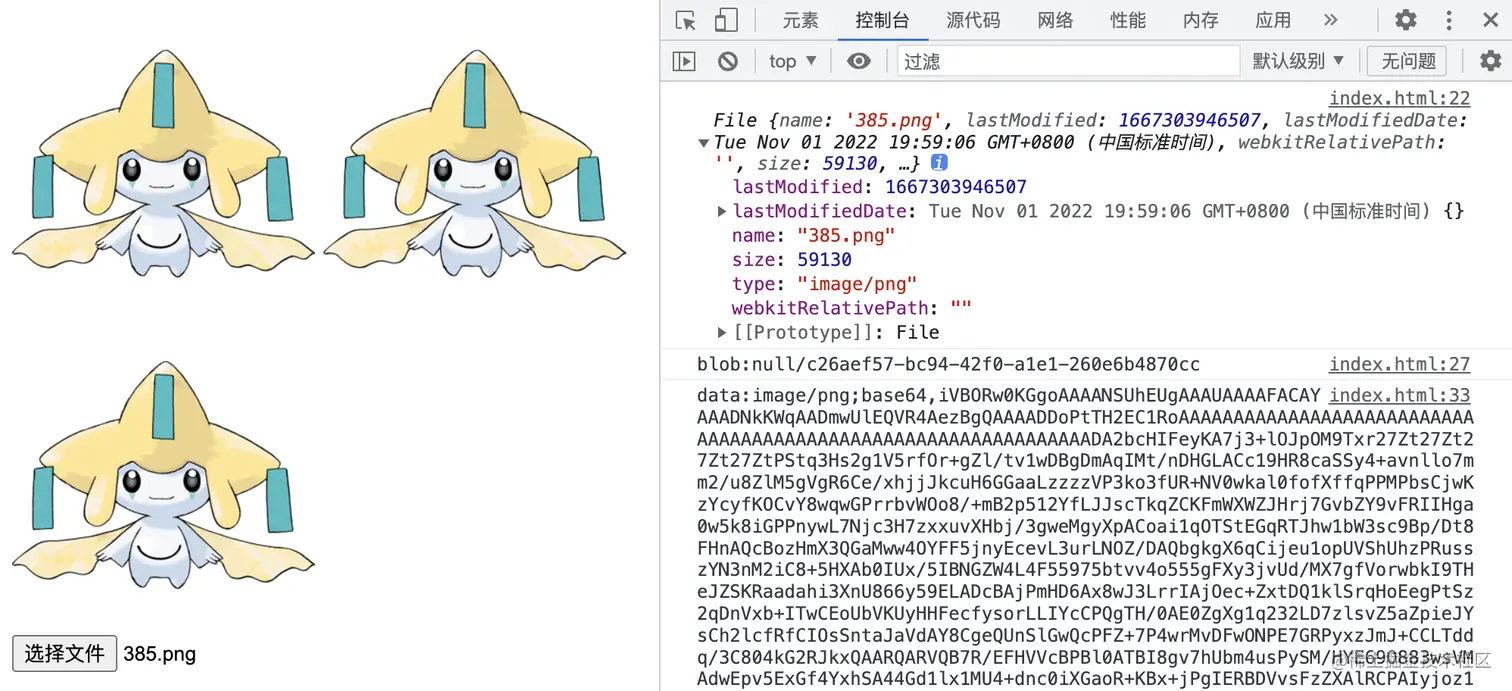Select the 控制台 tab

point(882,20)
